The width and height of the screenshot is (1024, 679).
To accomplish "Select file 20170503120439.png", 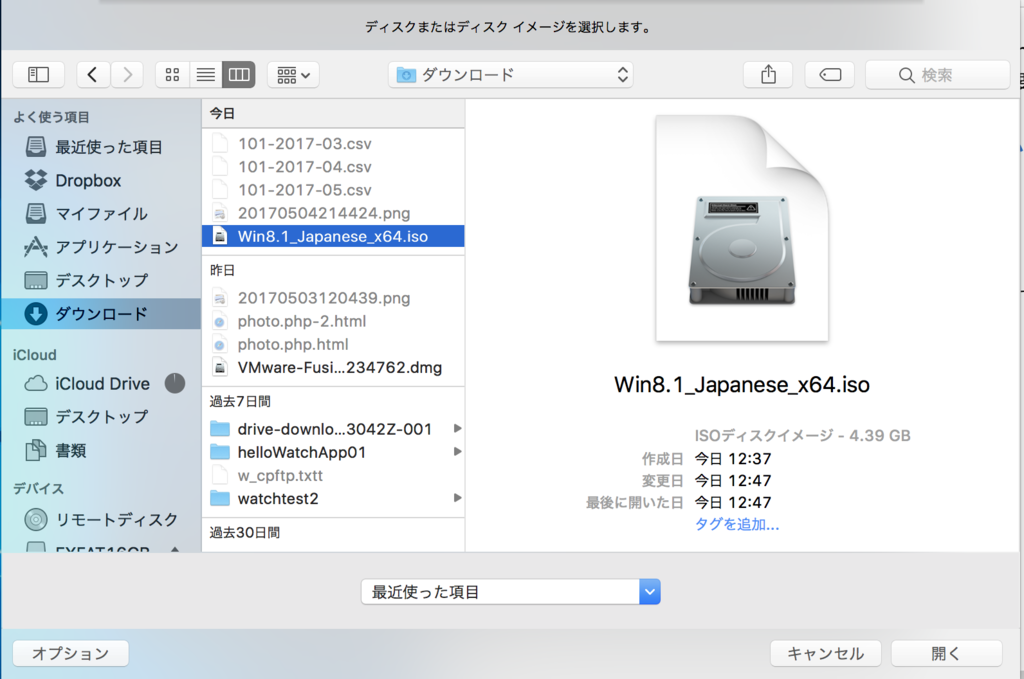I will (333, 298).
